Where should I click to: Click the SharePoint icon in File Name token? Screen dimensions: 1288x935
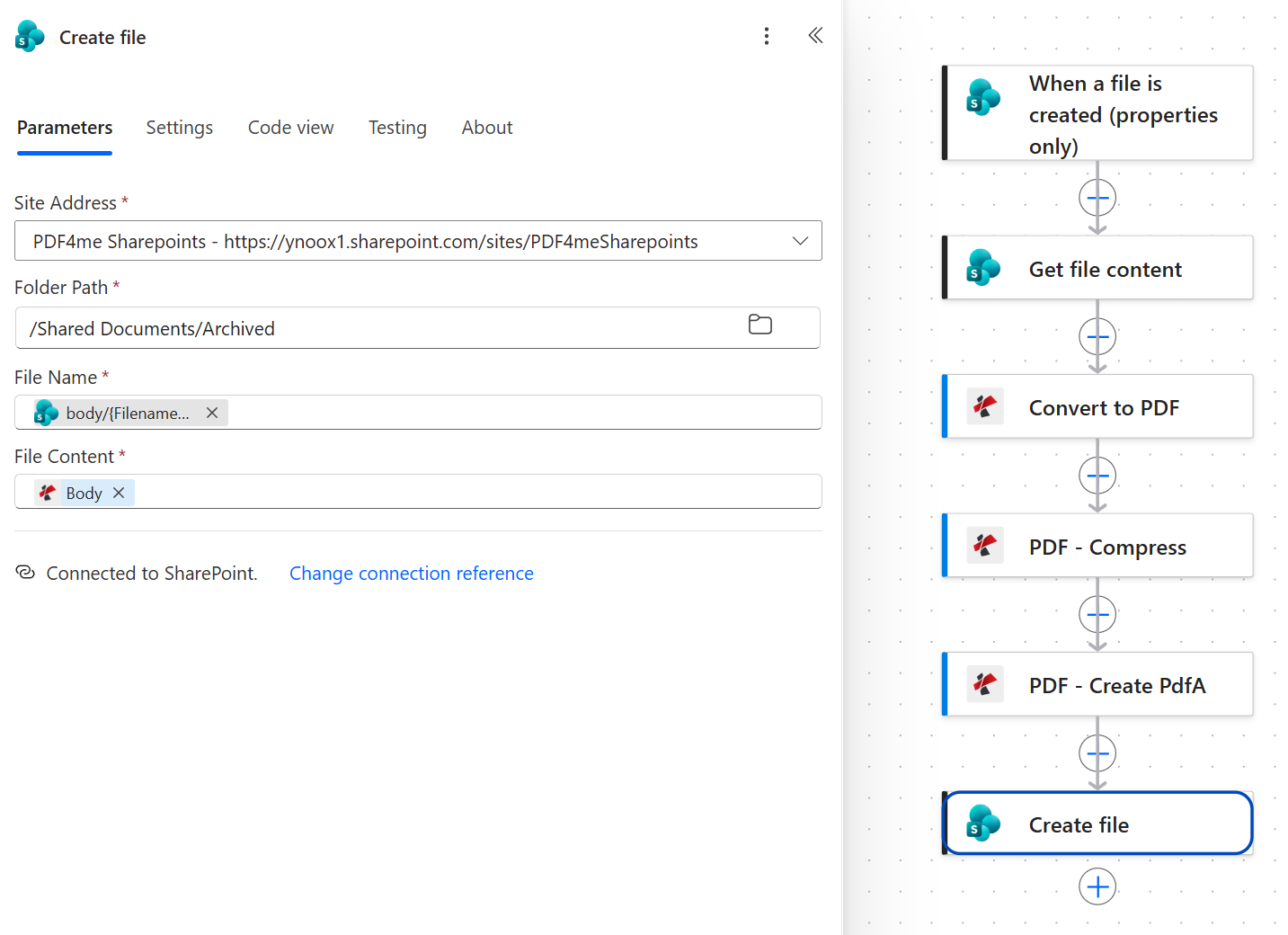(x=47, y=413)
